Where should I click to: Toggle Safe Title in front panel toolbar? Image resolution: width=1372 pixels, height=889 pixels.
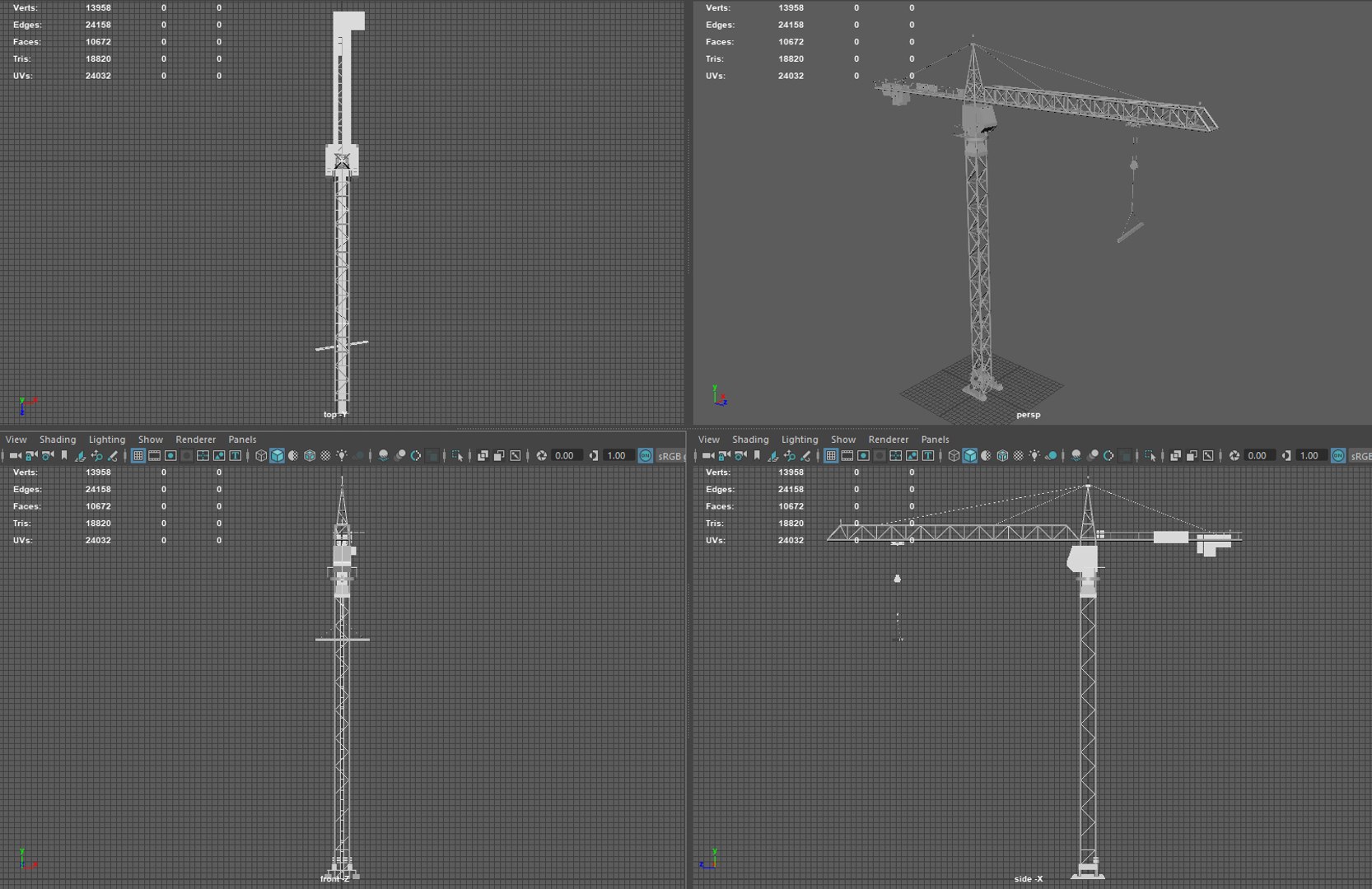235,455
